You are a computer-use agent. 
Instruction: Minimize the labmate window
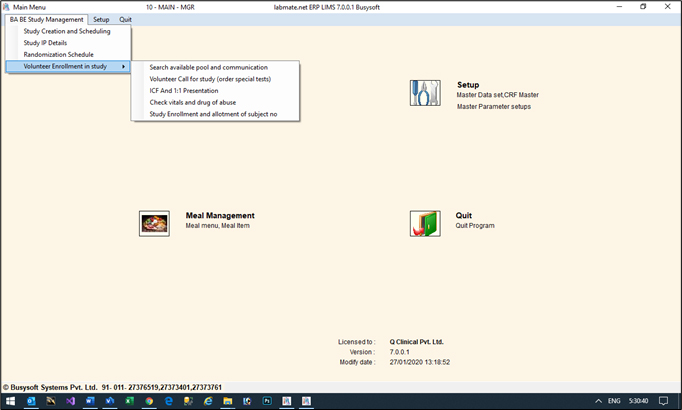[x=619, y=7]
